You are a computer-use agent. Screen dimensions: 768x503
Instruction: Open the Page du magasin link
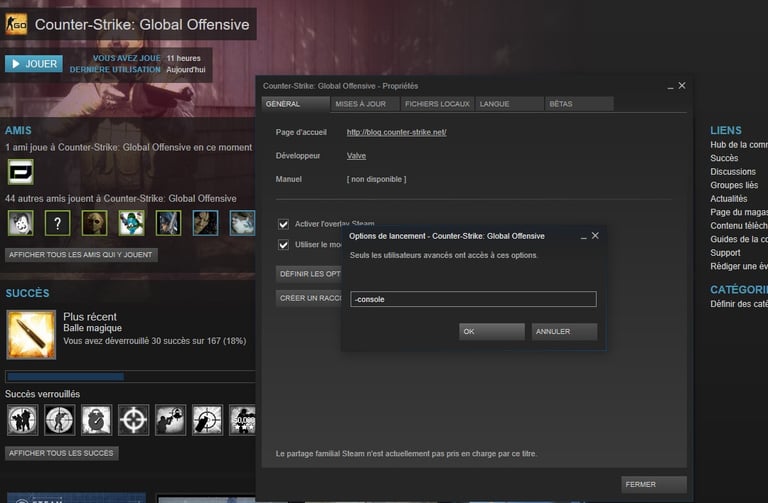click(x=739, y=212)
